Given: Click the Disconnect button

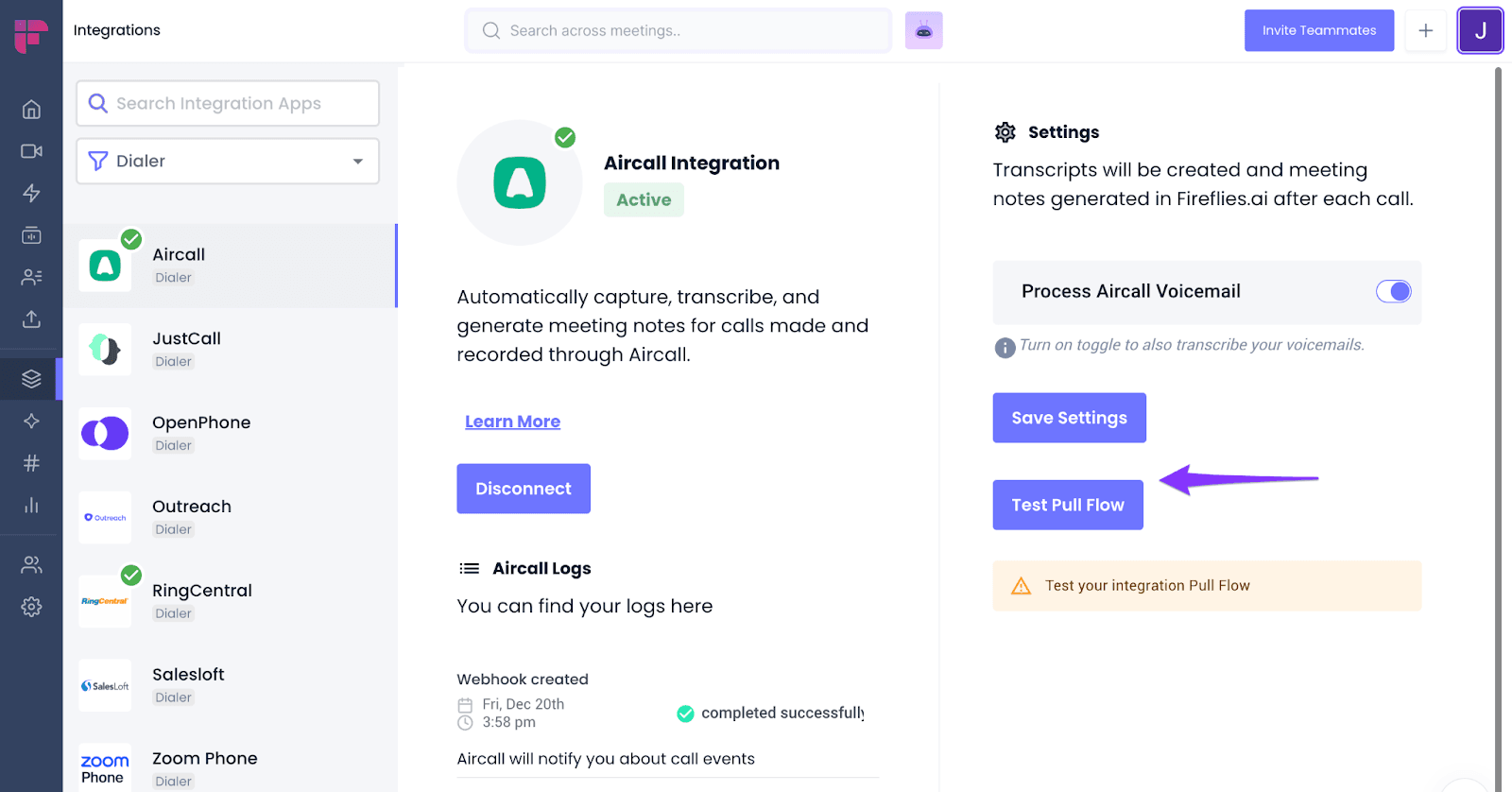Looking at the screenshot, I should 524,489.
